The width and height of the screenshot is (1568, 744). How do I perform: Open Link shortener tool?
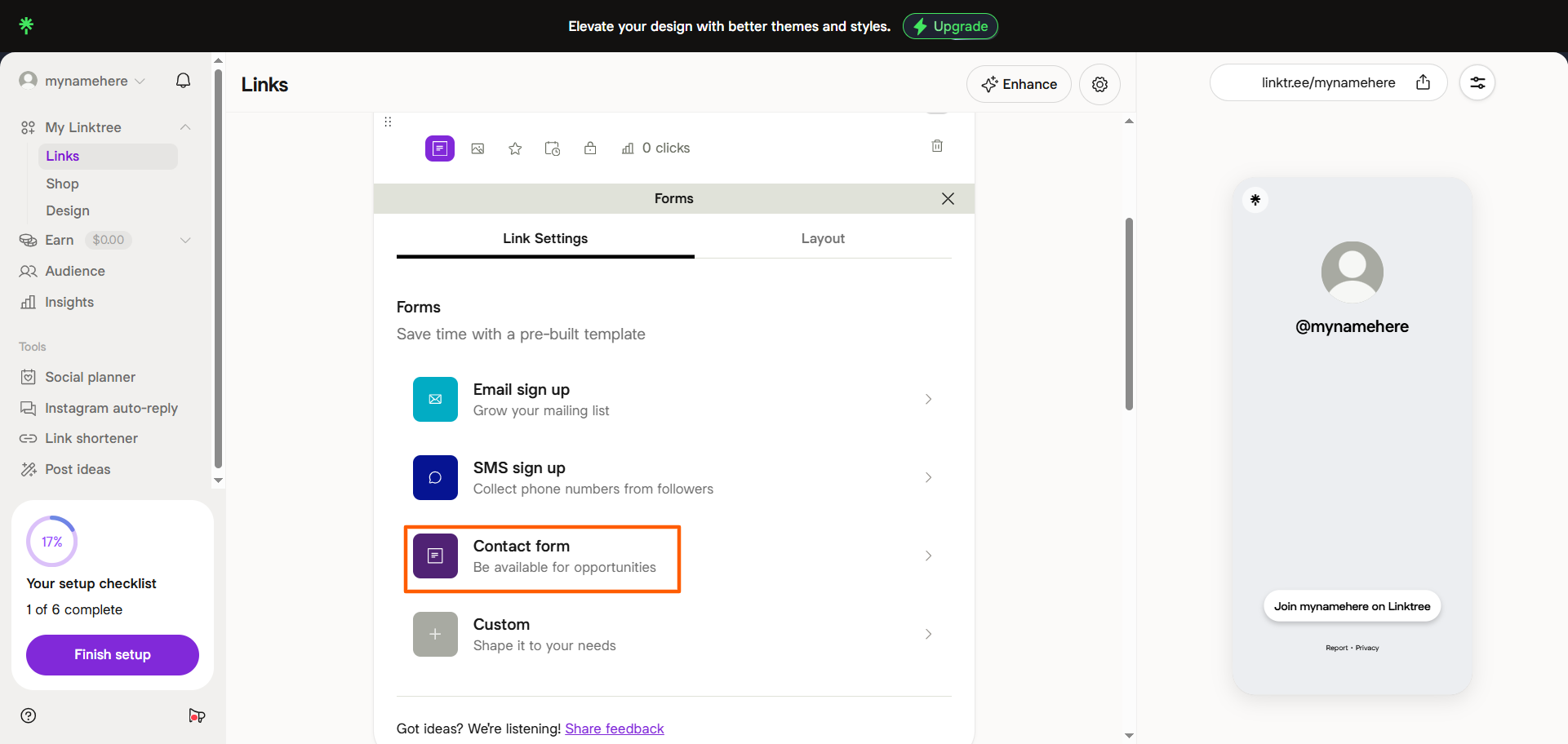pos(91,438)
